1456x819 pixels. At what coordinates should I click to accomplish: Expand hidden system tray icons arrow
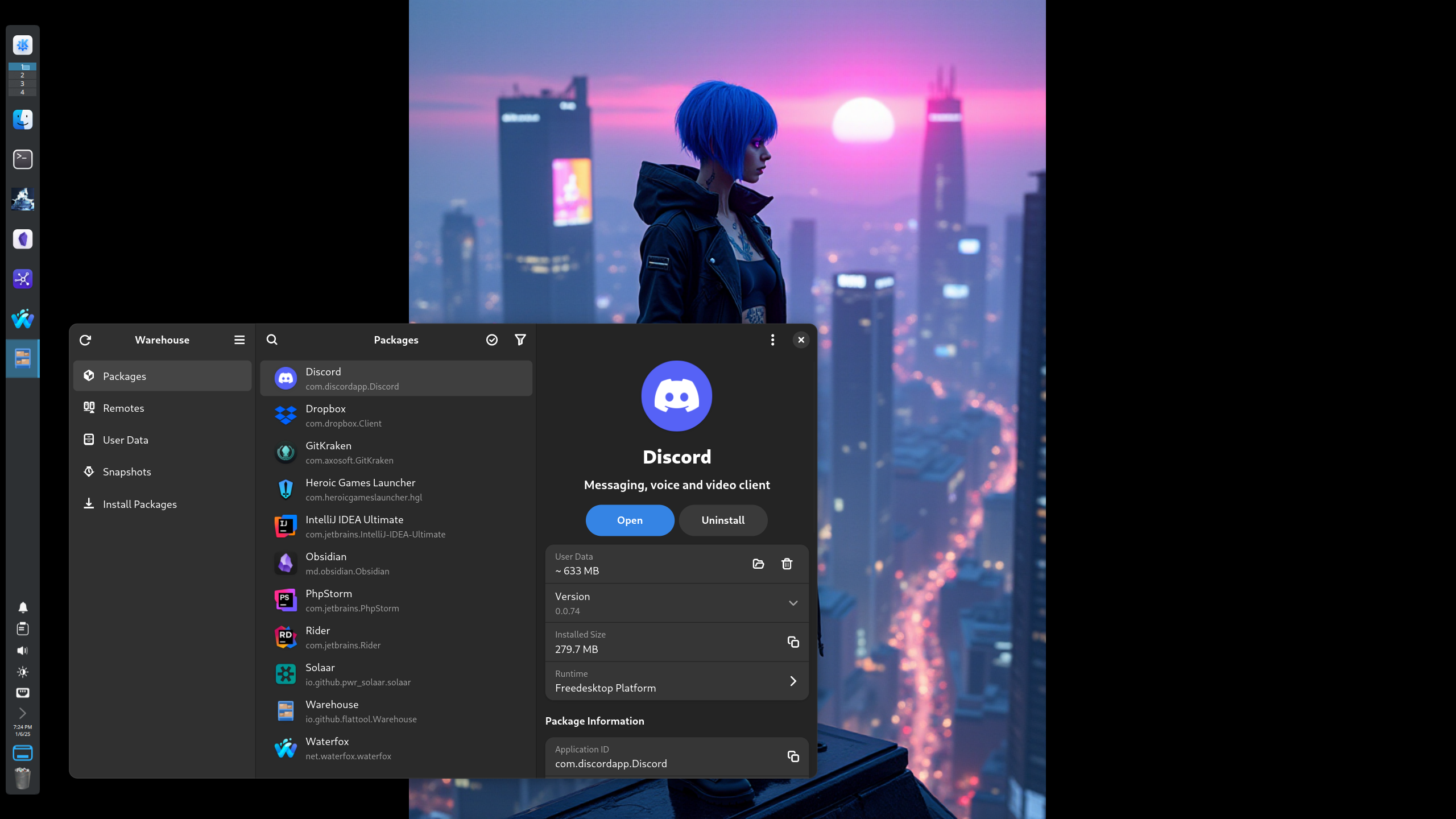coord(23,713)
